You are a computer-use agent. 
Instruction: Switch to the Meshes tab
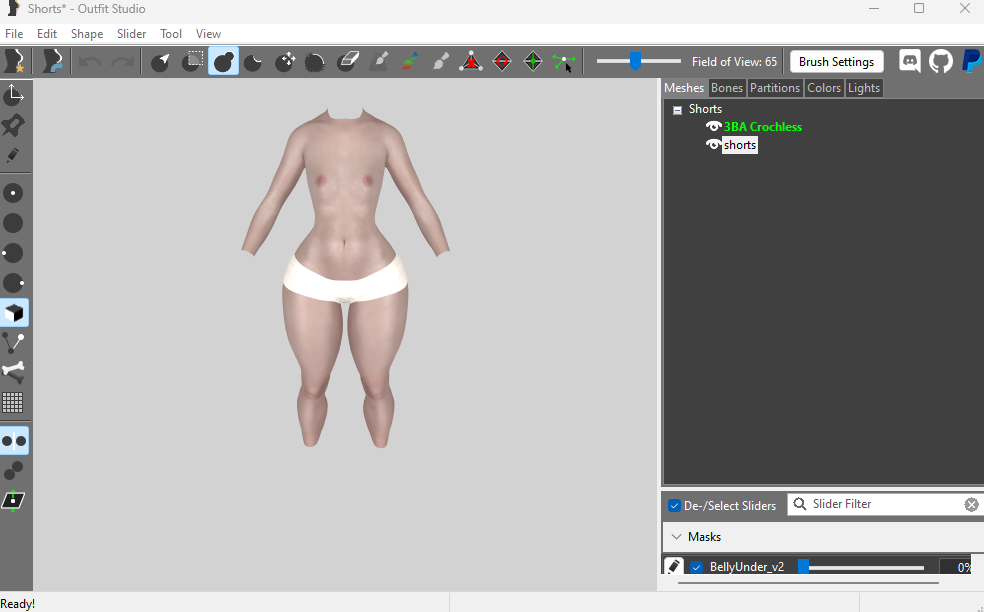(x=684, y=88)
